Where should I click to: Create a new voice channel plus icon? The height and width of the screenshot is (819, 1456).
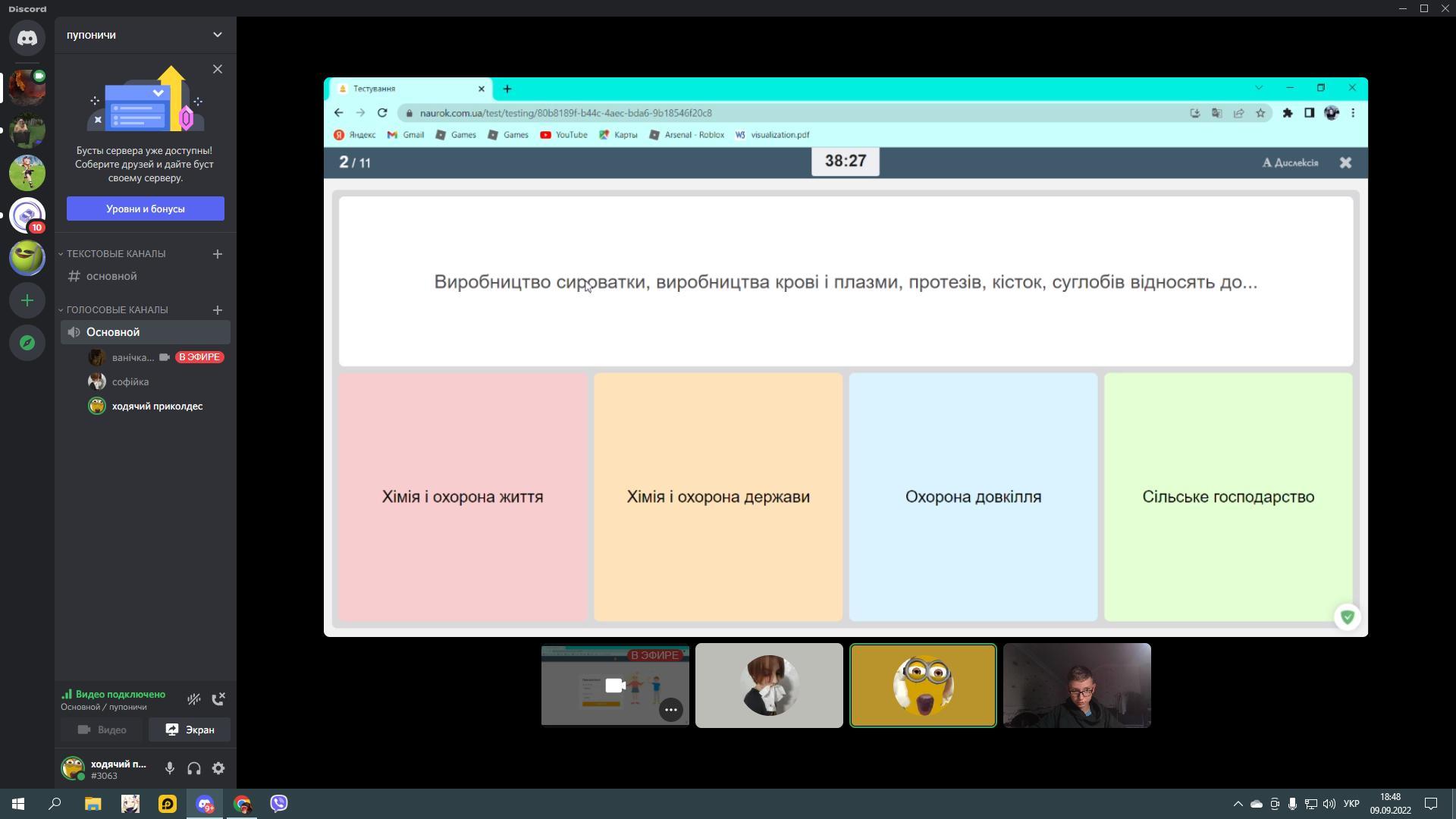(218, 310)
